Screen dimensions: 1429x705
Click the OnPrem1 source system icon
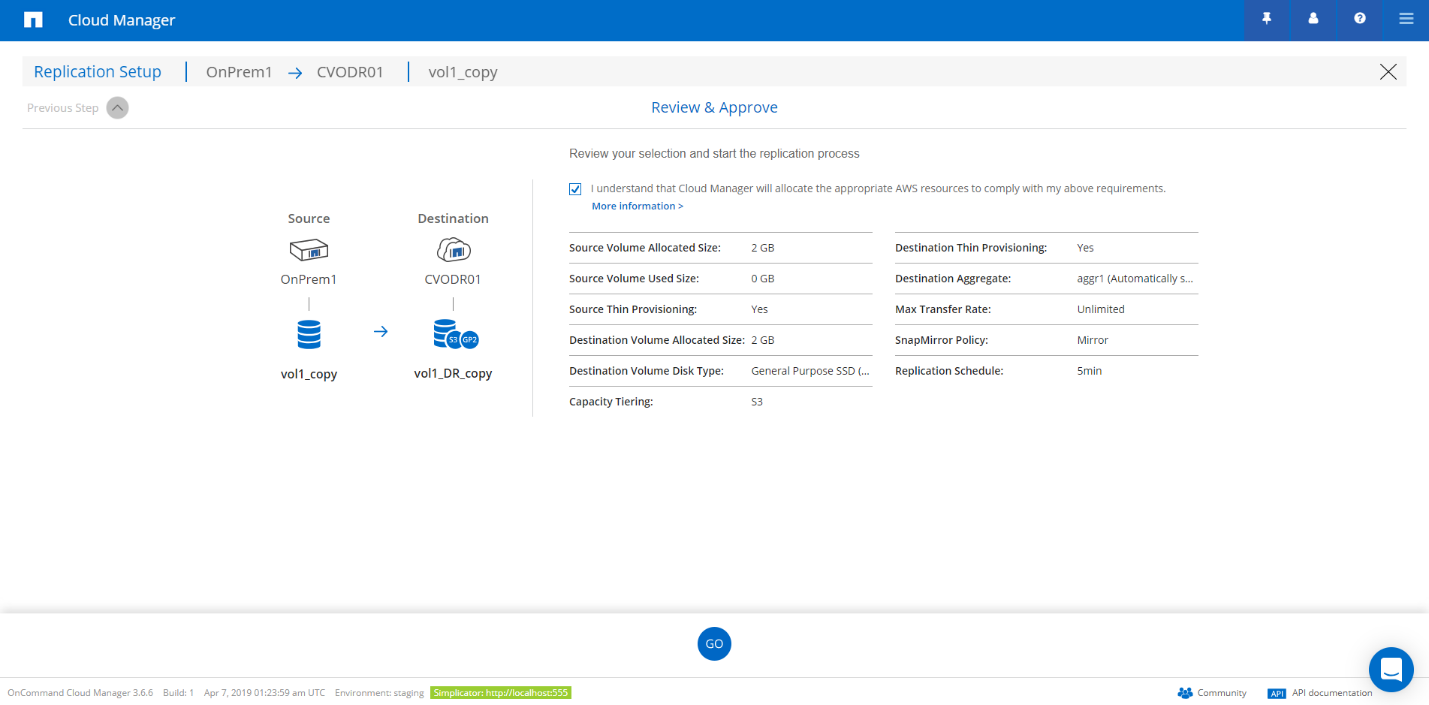pos(309,250)
